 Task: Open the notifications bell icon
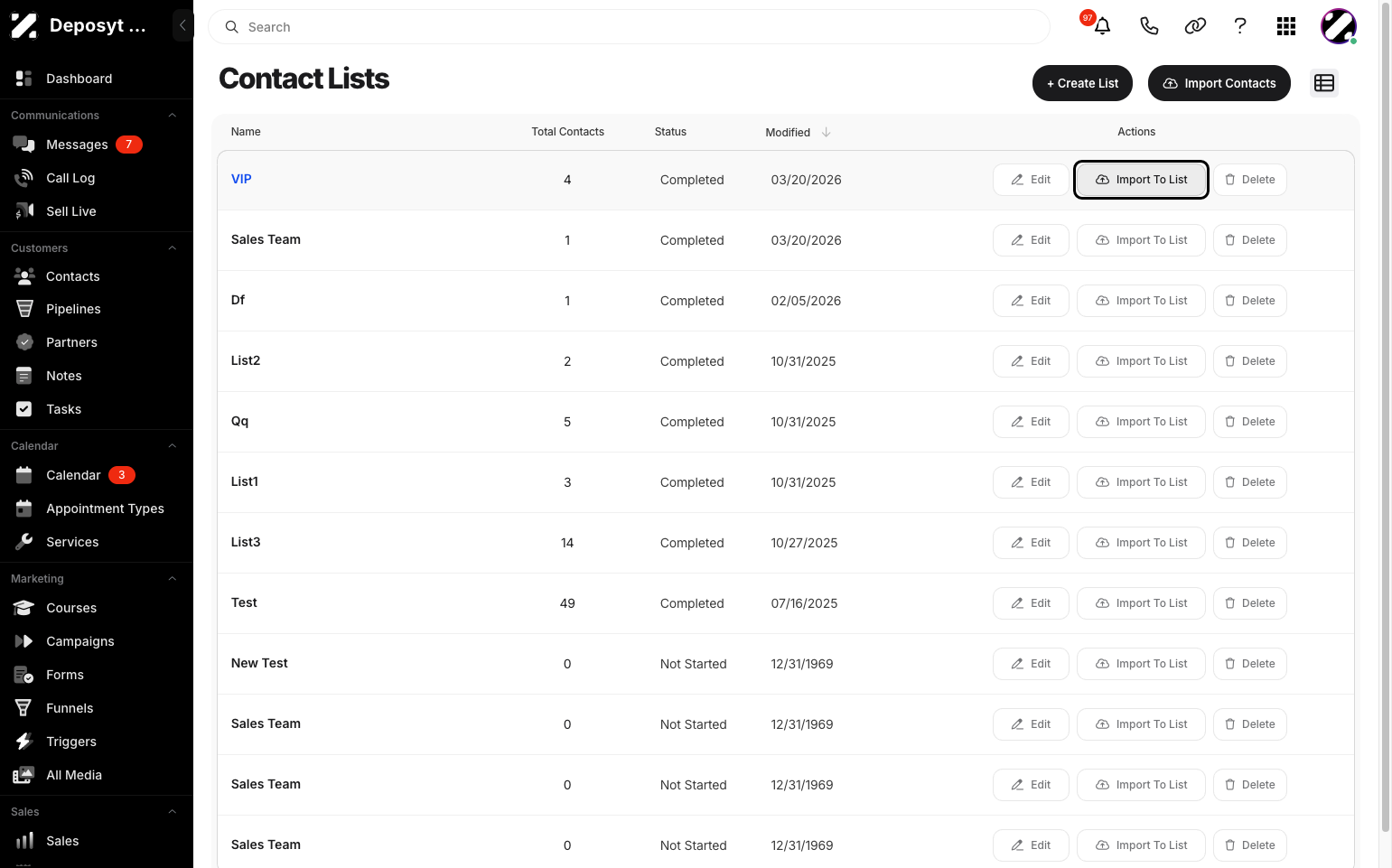pos(1101,26)
